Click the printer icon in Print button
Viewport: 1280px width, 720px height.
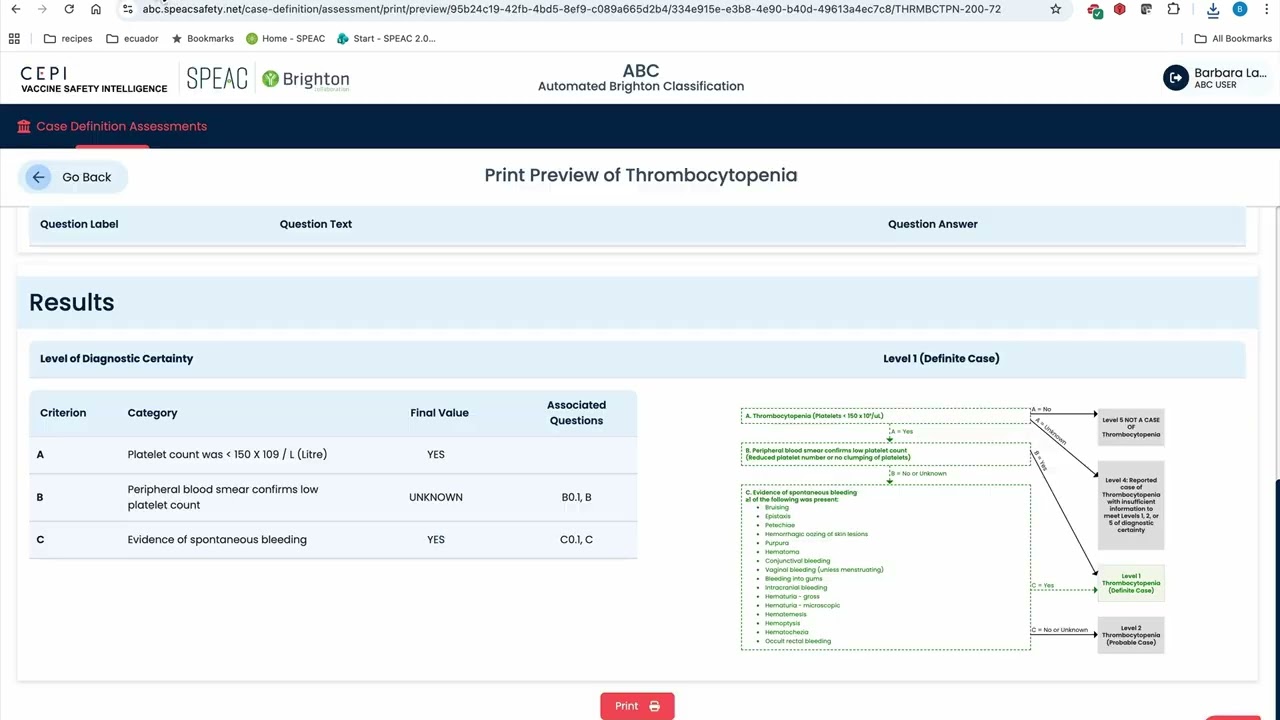(x=654, y=706)
